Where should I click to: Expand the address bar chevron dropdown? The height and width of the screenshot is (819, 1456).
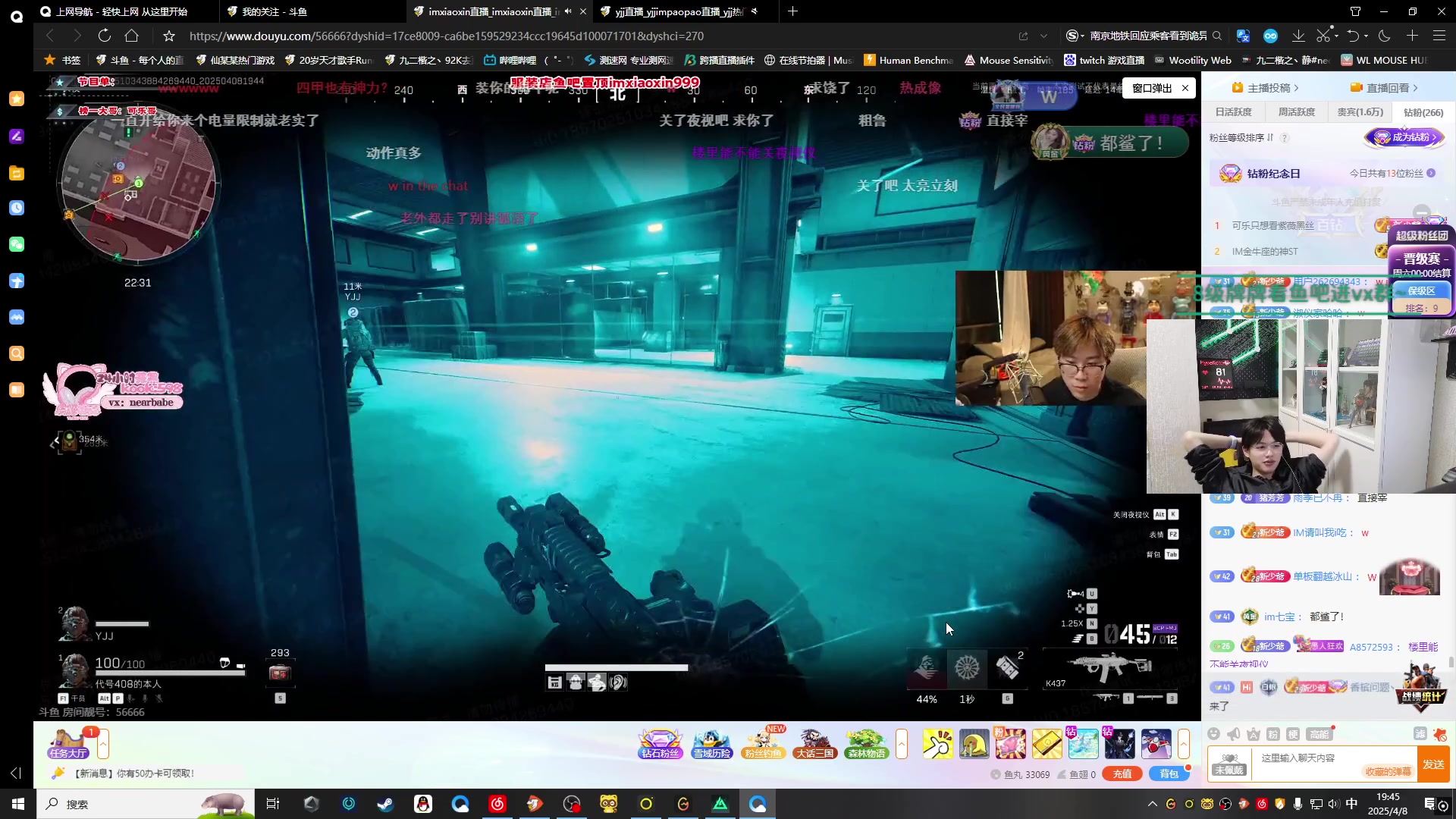point(1044,36)
